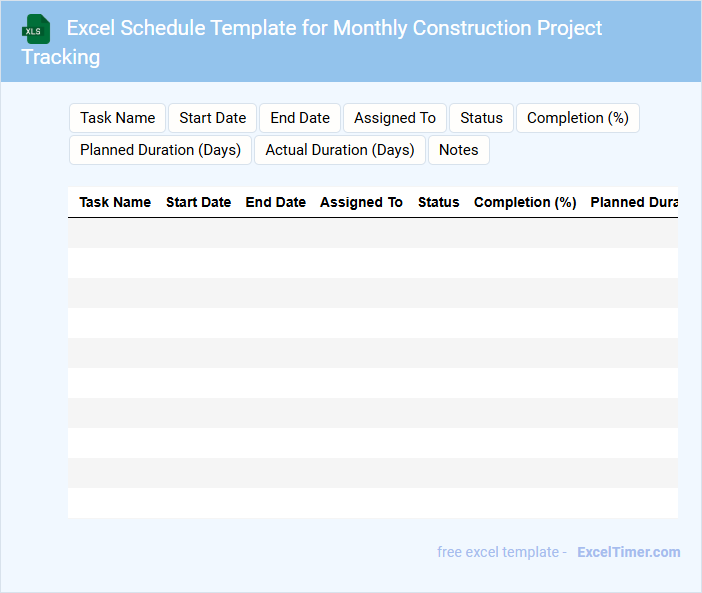Viewport: 702px width, 593px height.
Task: Click the Start Date column header
Action: click(198, 202)
